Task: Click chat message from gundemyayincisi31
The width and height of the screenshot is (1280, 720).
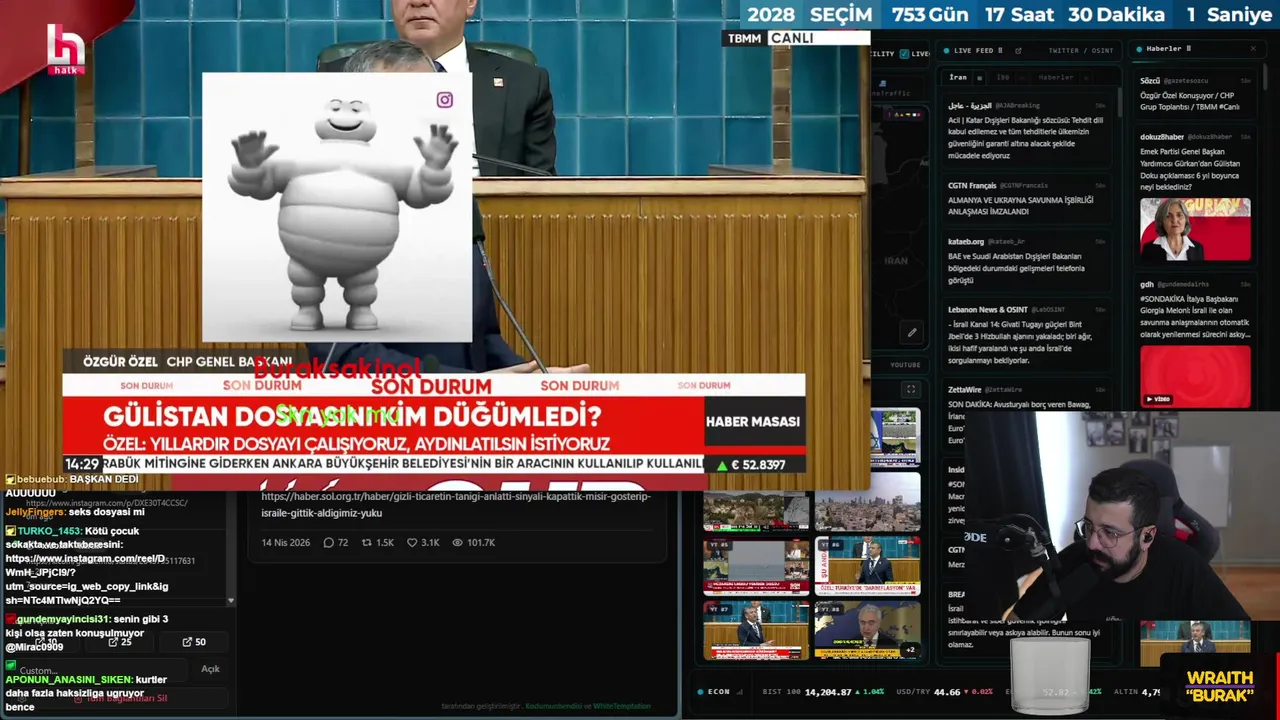Action: click(87, 633)
